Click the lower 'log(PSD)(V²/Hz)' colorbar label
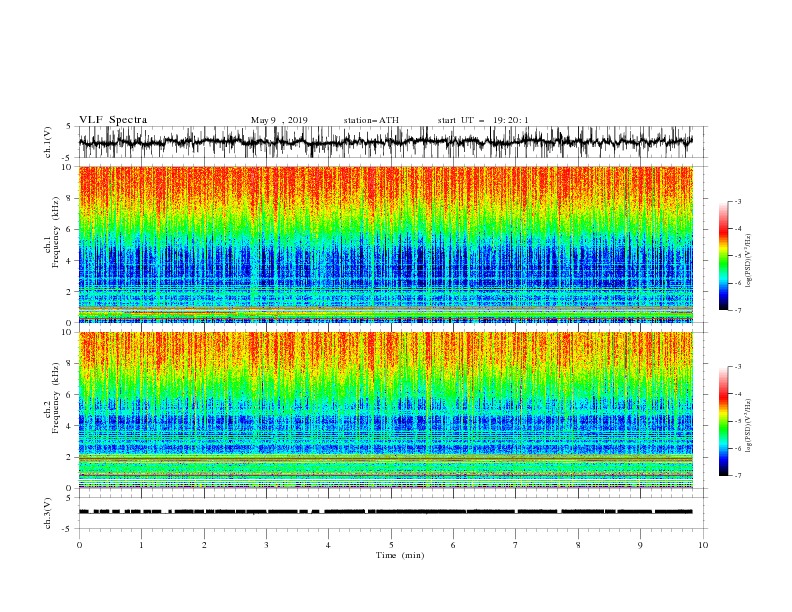Image resolution: width=792 pixels, height=612 pixels. pyautogui.click(x=748, y=426)
